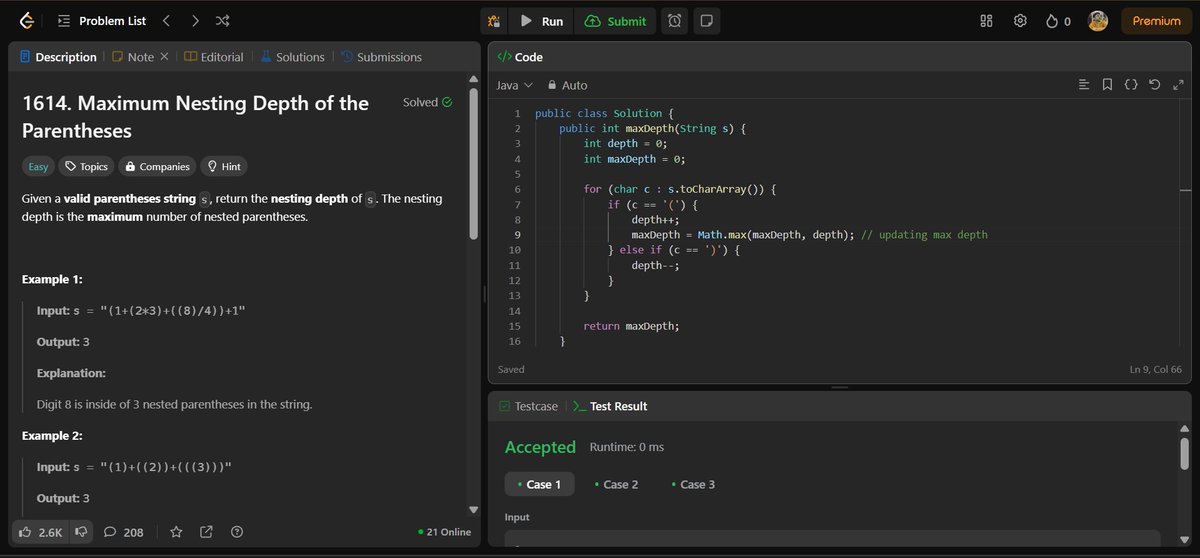Click the public int maxDepth code line
This screenshot has width=1200, height=558.
654,129
